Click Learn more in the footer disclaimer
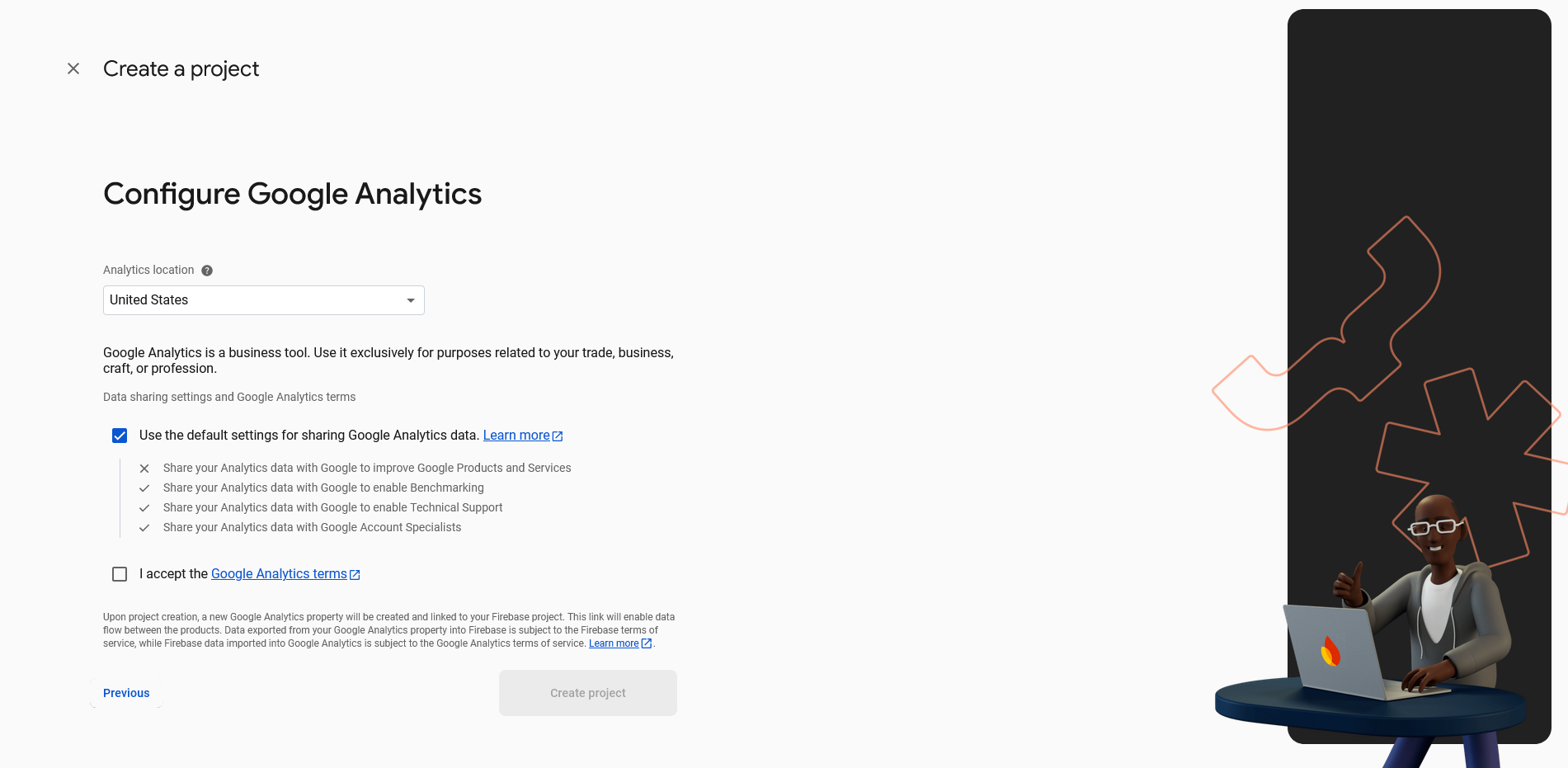The height and width of the screenshot is (768, 1568). 614,643
